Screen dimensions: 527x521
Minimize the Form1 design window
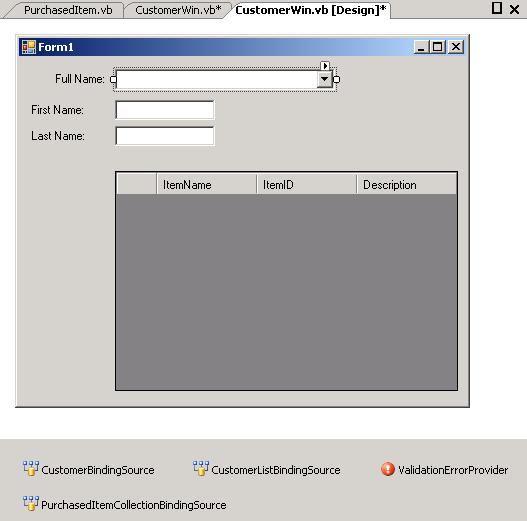click(x=421, y=47)
